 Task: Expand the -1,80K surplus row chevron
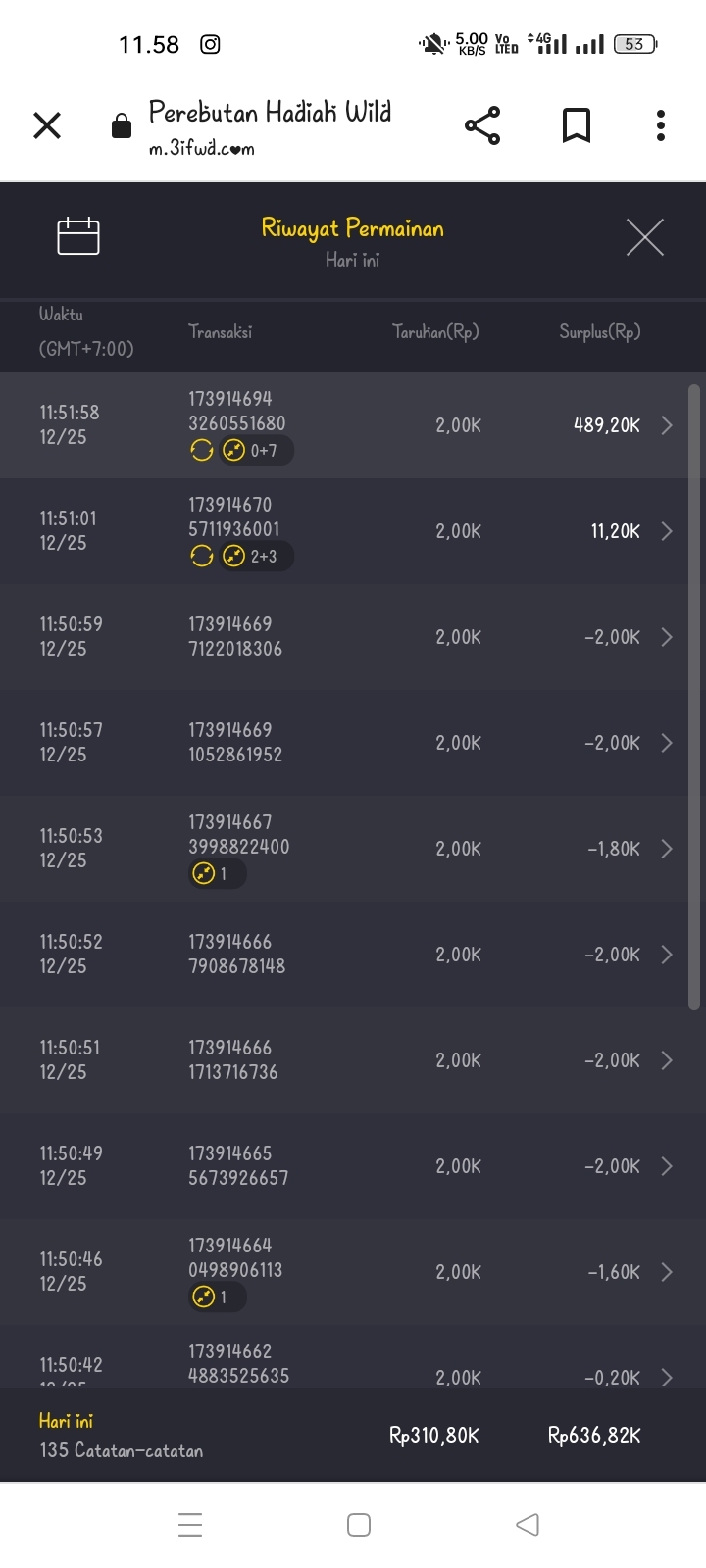667,849
